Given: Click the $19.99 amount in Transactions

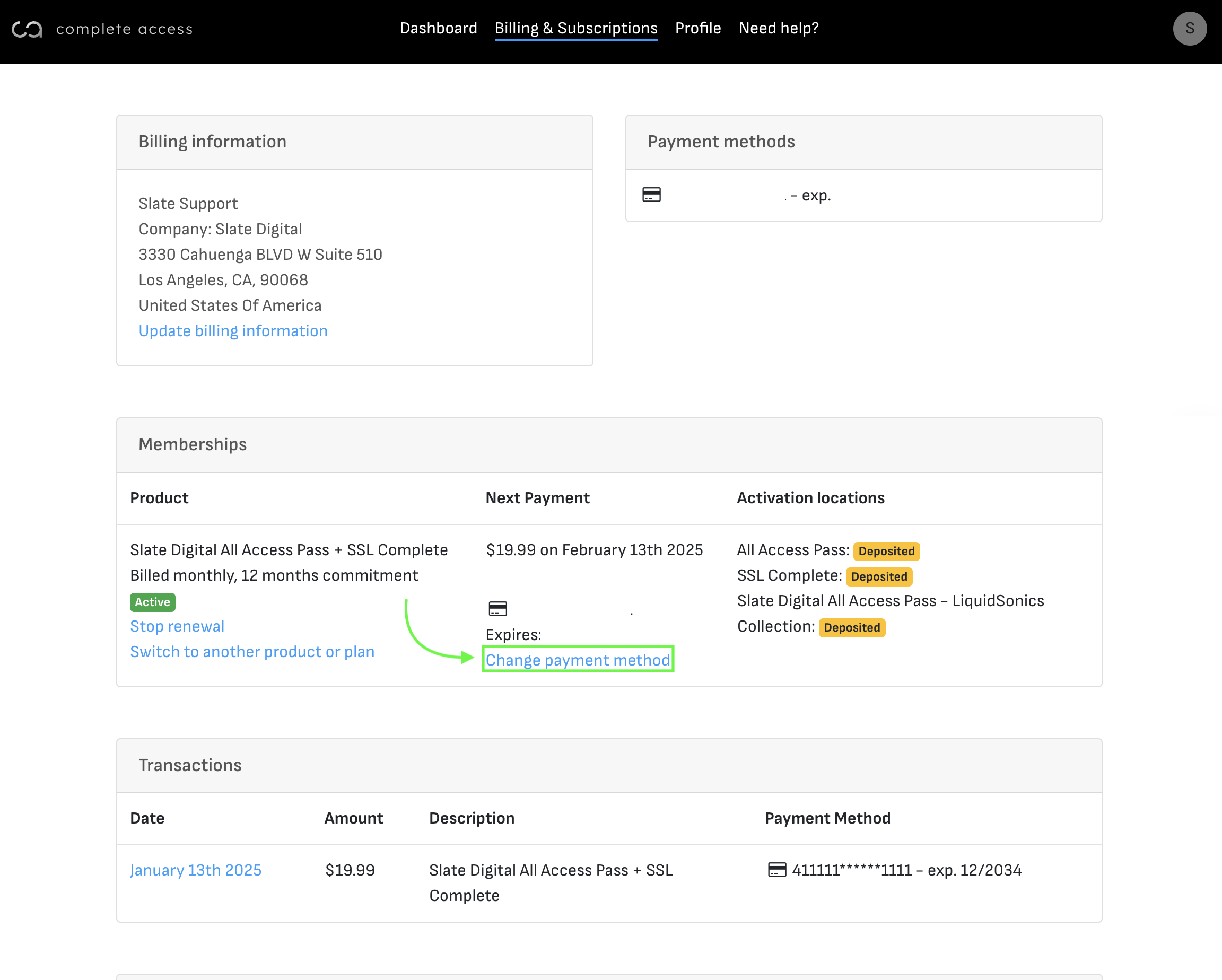Looking at the screenshot, I should 350,870.
